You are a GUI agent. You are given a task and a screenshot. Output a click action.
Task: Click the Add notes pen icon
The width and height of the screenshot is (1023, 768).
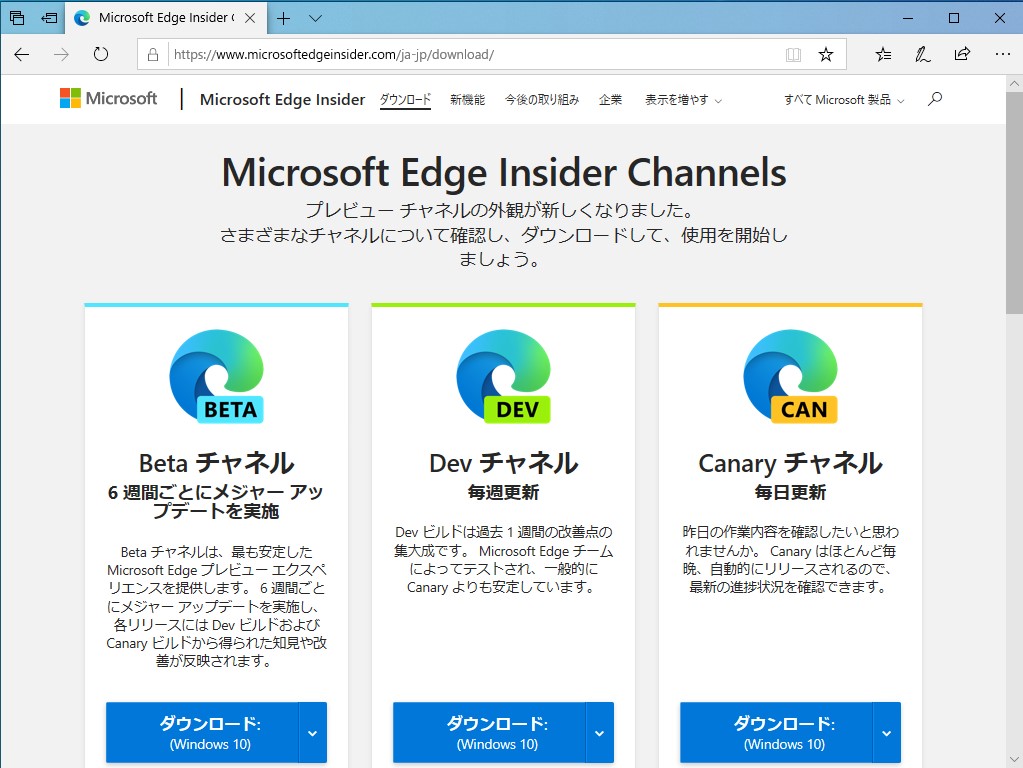tap(921, 54)
